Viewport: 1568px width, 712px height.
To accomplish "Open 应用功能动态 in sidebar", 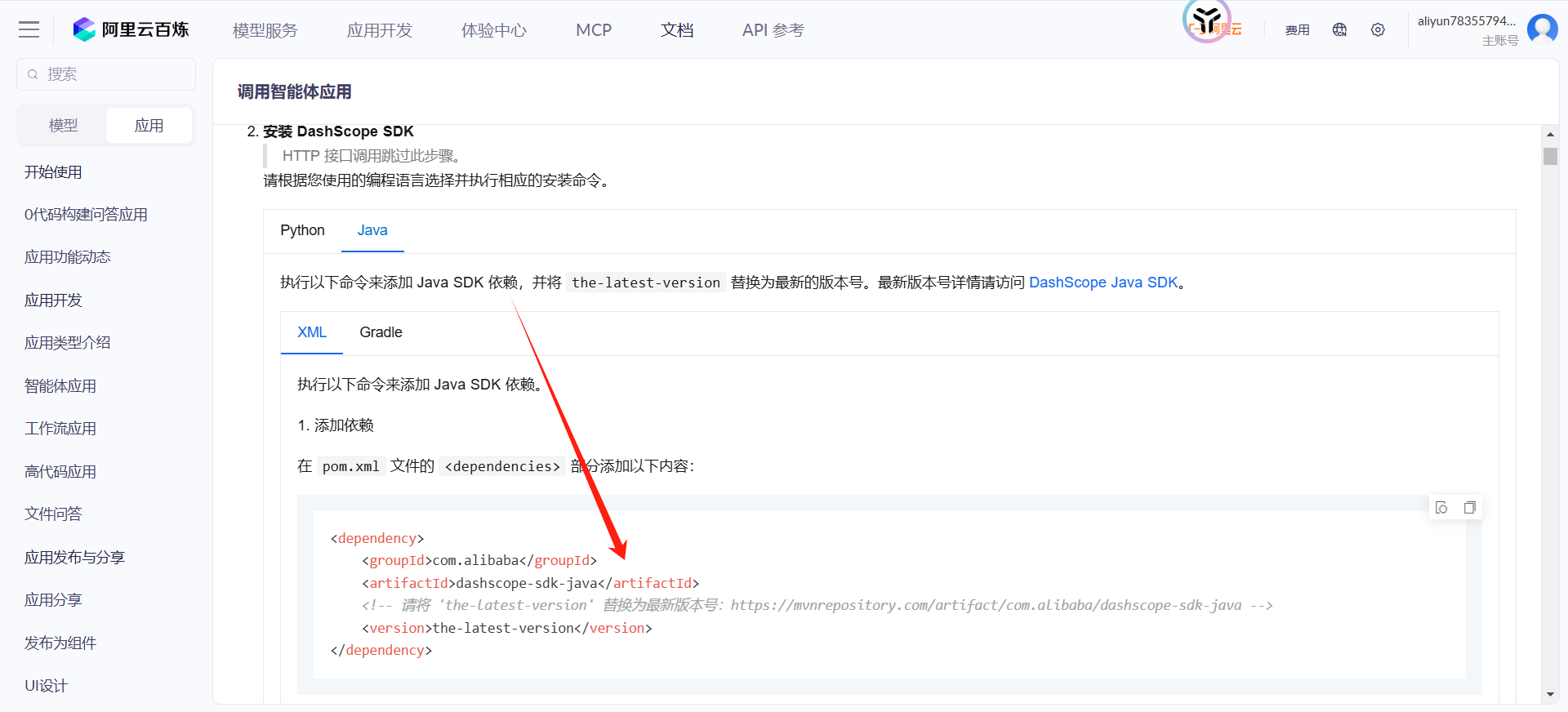I will tap(68, 257).
